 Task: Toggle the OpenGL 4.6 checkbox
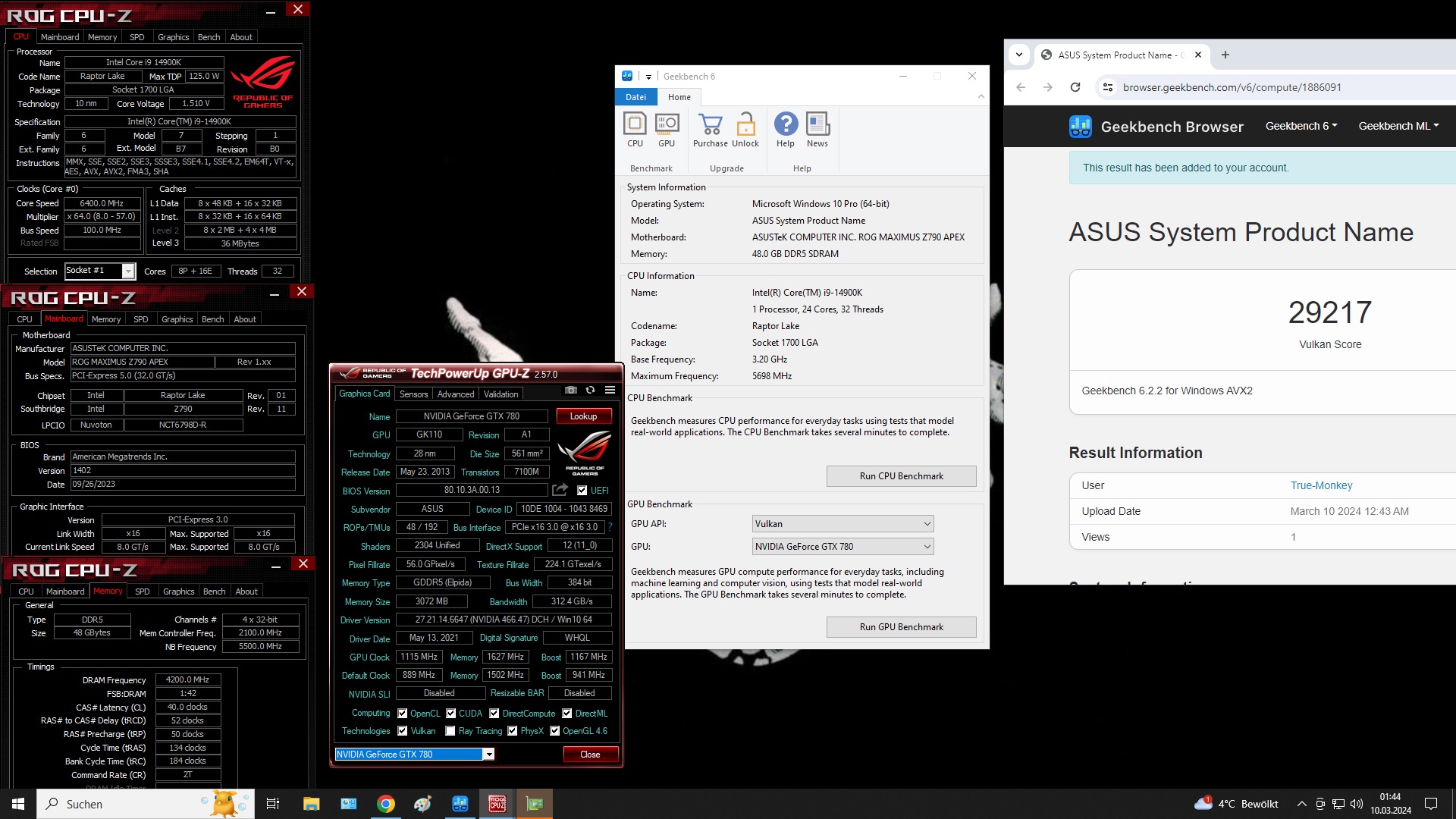tap(554, 731)
